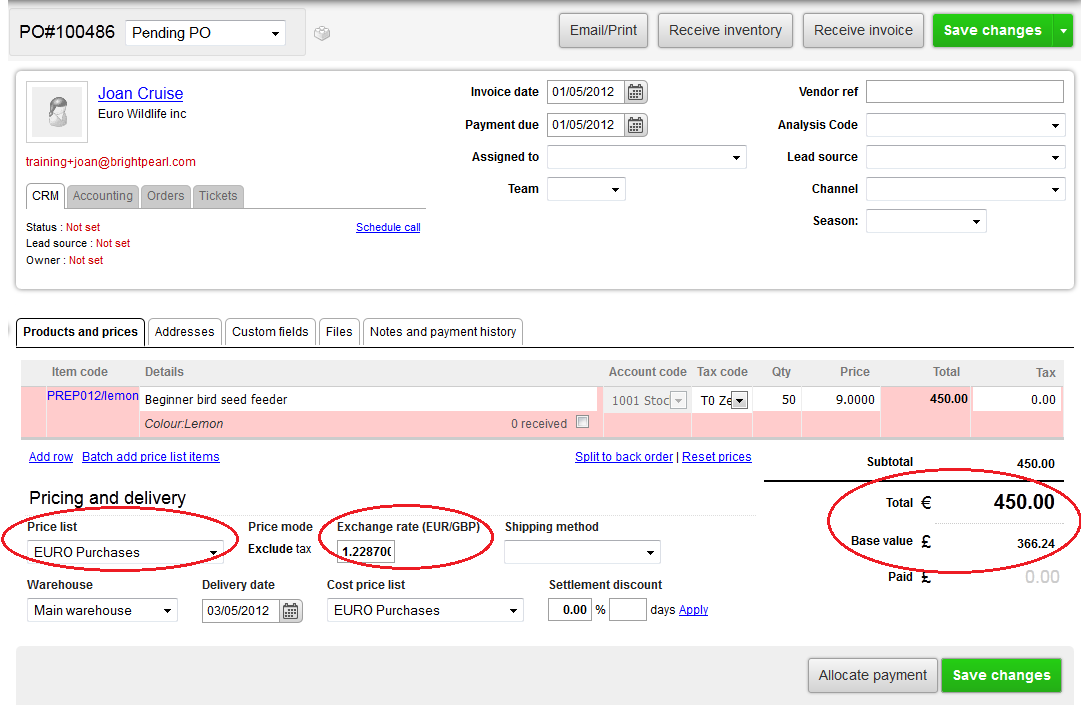The height and width of the screenshot is (710, 1081).
Task: Click the Receive invoice button
Action: [863, 30]
